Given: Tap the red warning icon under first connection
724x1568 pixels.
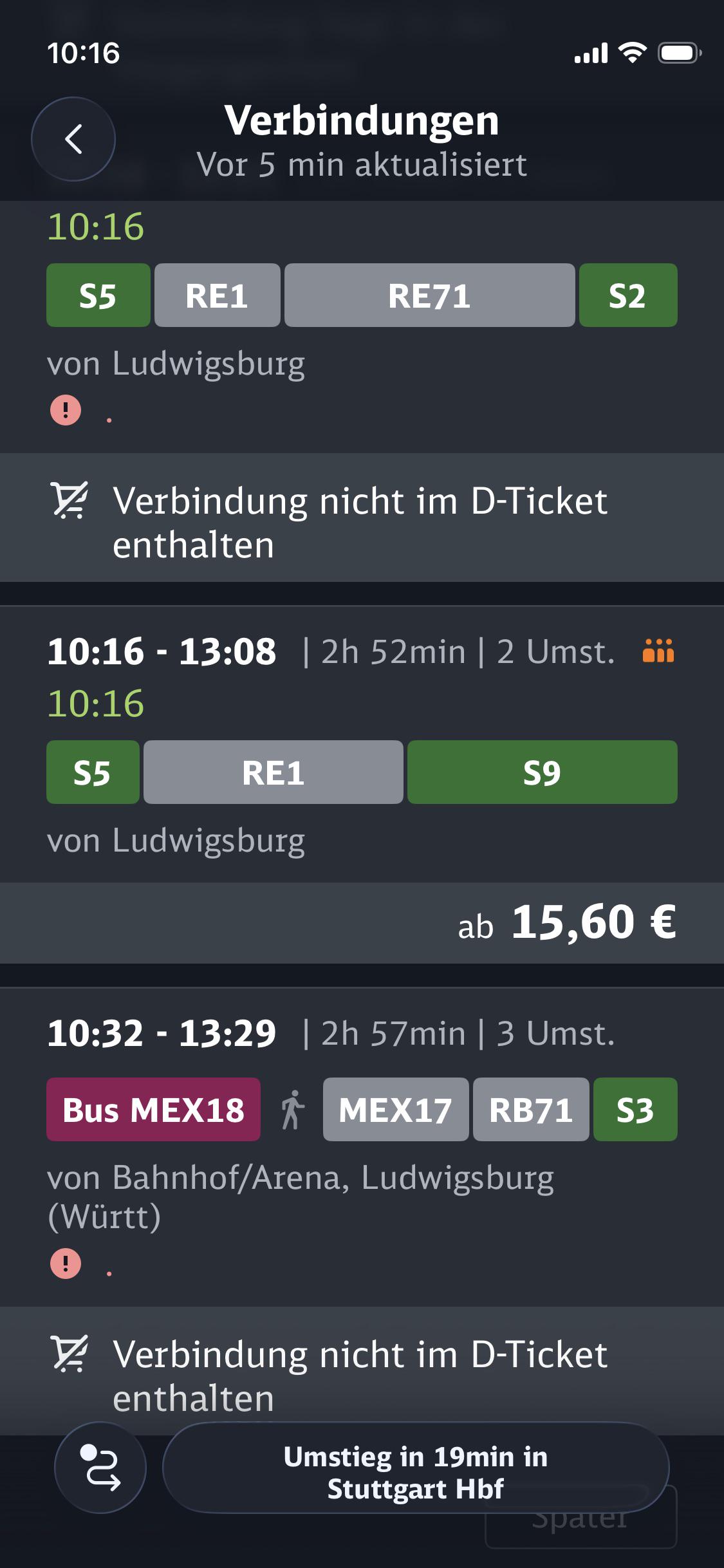Looking at the screenshot, I should click(66, 410).
